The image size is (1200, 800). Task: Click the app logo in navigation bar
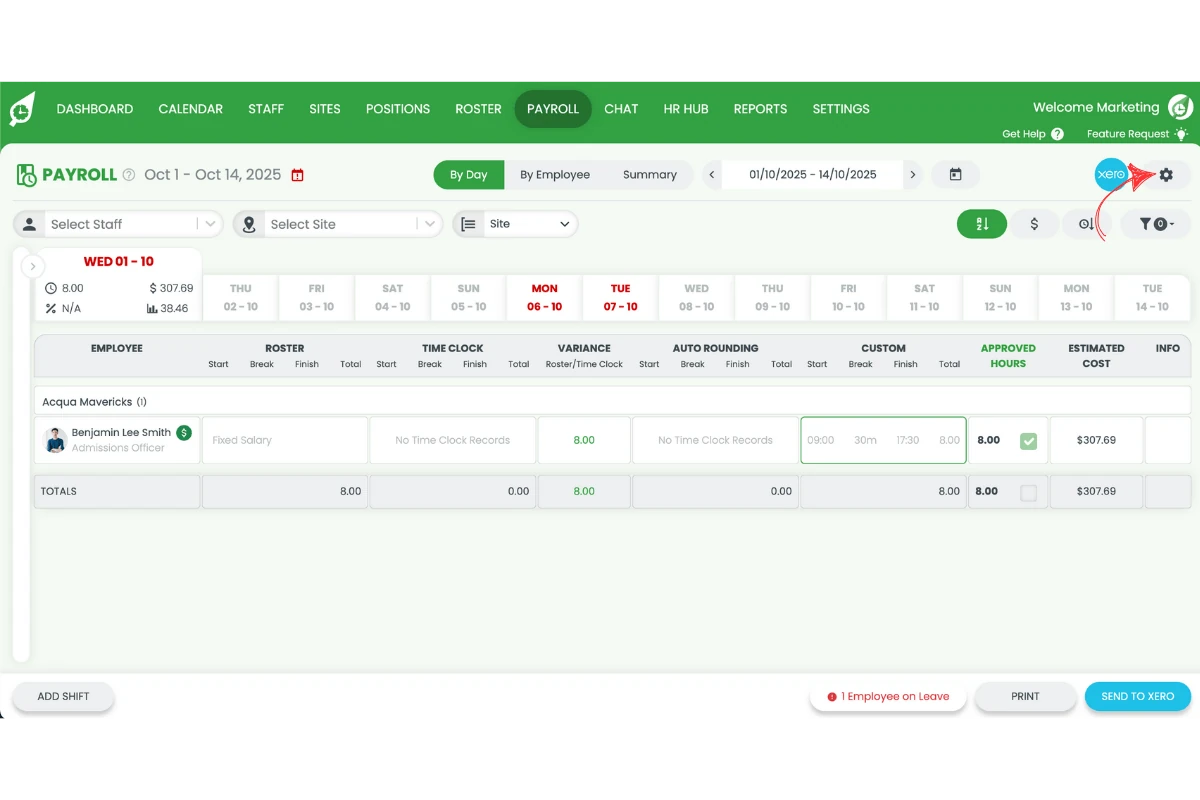point(22,108)
